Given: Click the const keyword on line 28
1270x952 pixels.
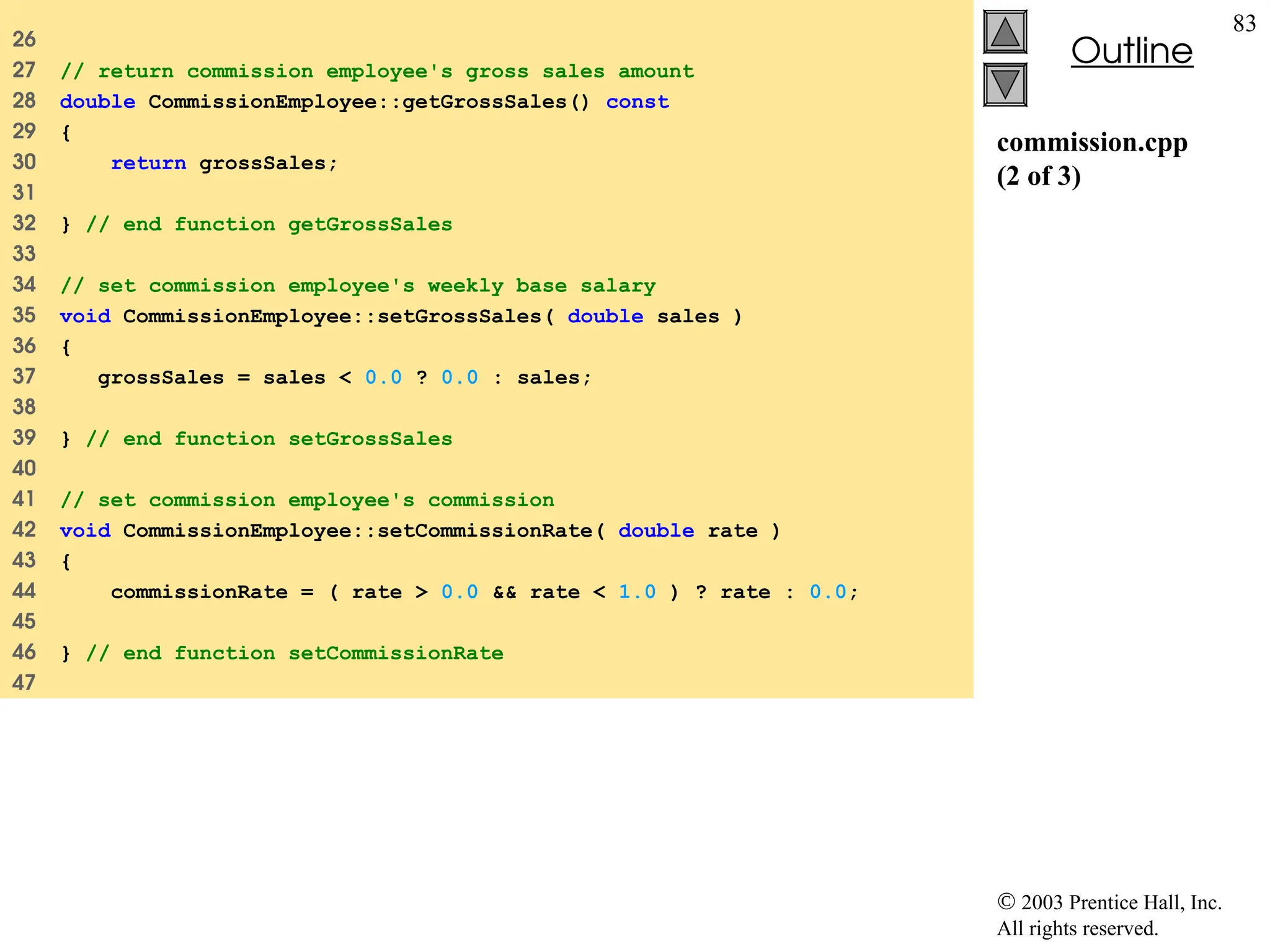Looking at the screenshot, I should pos(637,102).
